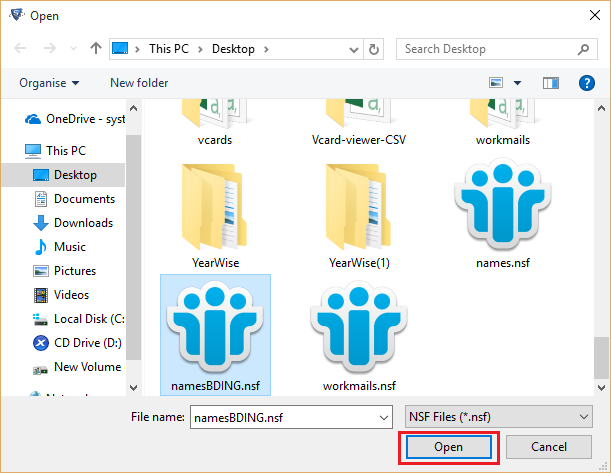The image size is (611, 473).
Task: Click the search magnifier icon
Action: pos(583,49)
